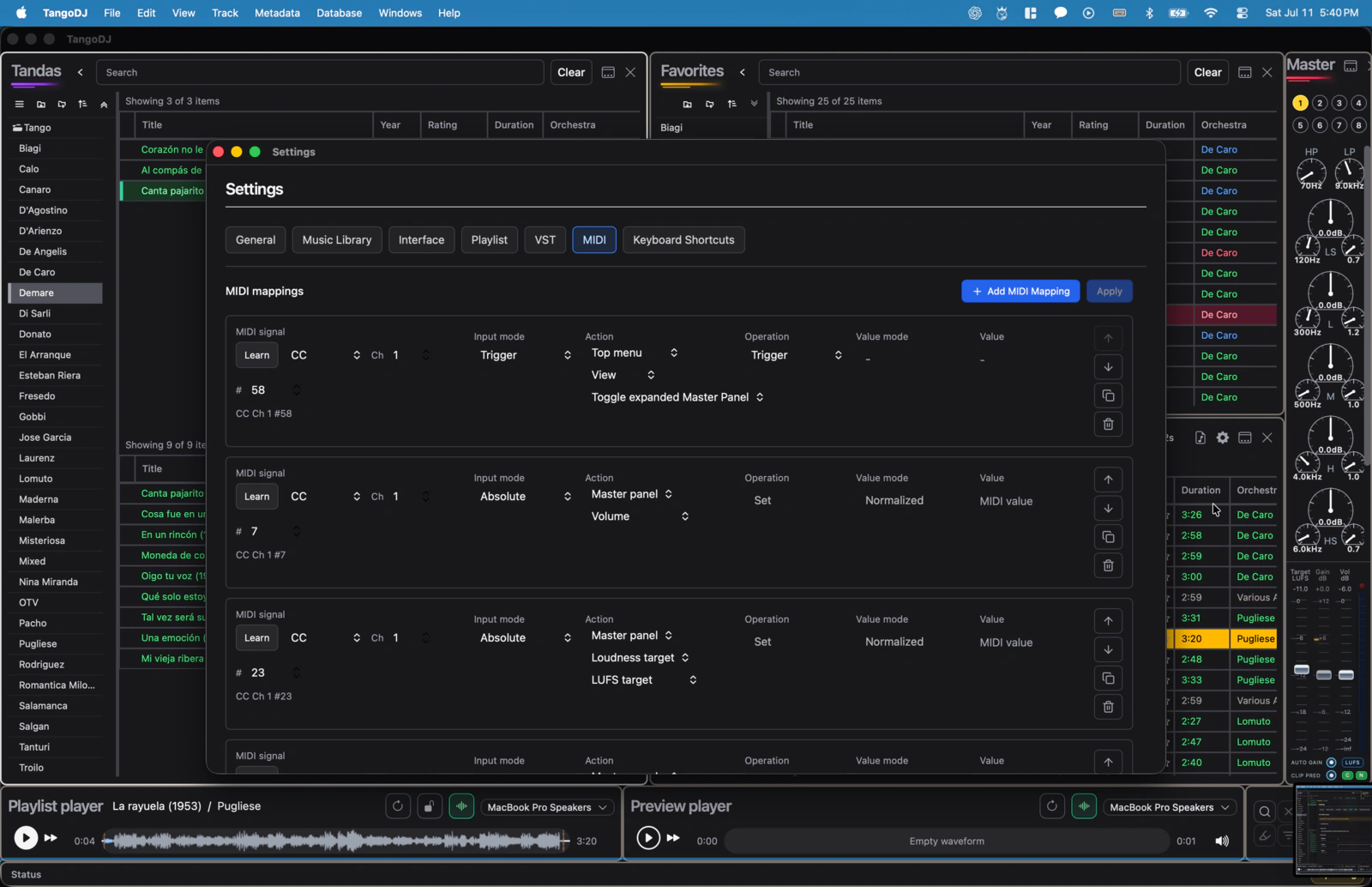The height and width of the screenshot is (887, 1372).
Task: Click the Add MIDI Mapping button
Action: pos(1020,292)
